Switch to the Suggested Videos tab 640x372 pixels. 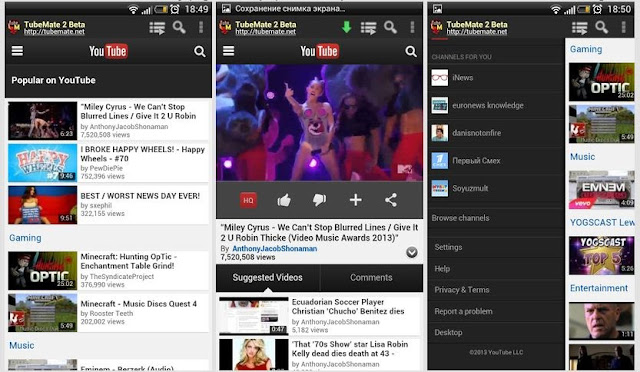pos(268,278)
